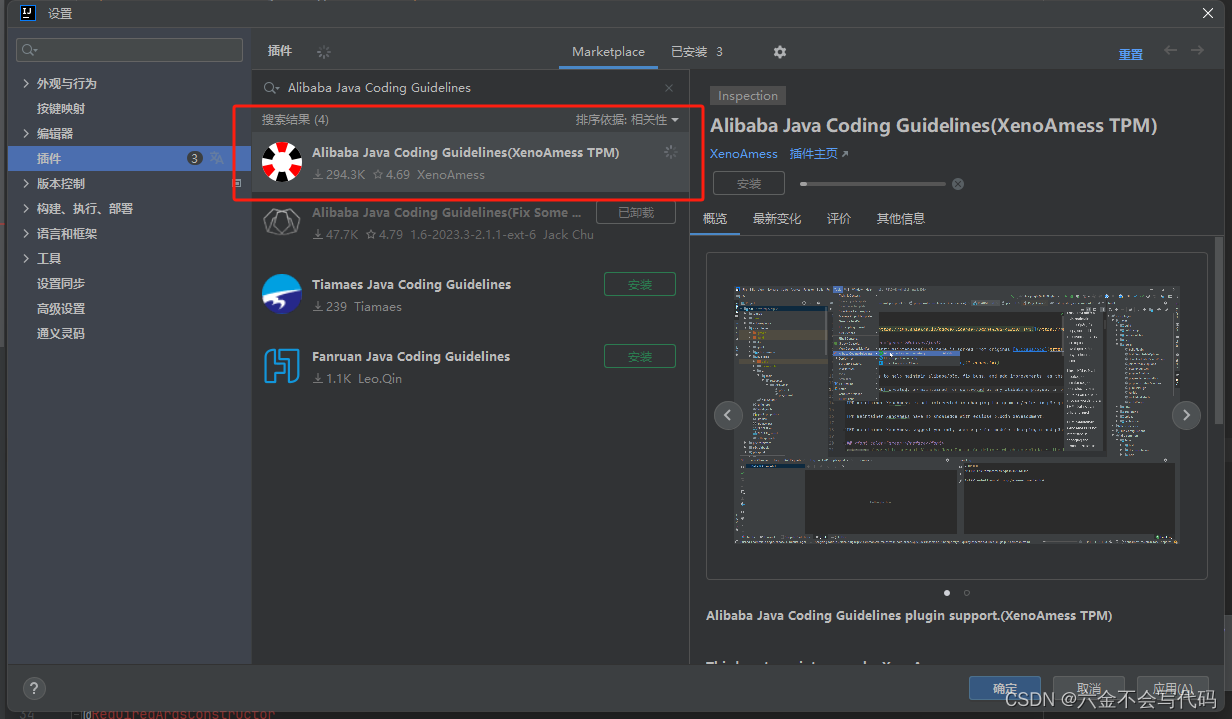Install the Tiamaes Java Coding Guidelines plugin
Viewport: 1232px width, 719px height.
[x=640, y=285]
